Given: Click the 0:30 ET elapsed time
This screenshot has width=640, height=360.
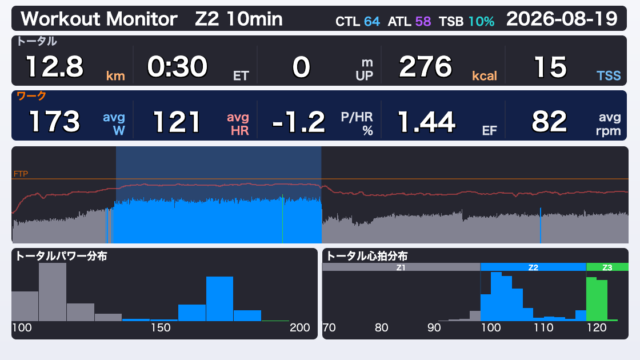Looking at the screenshot, I should [x=198, y=67].
